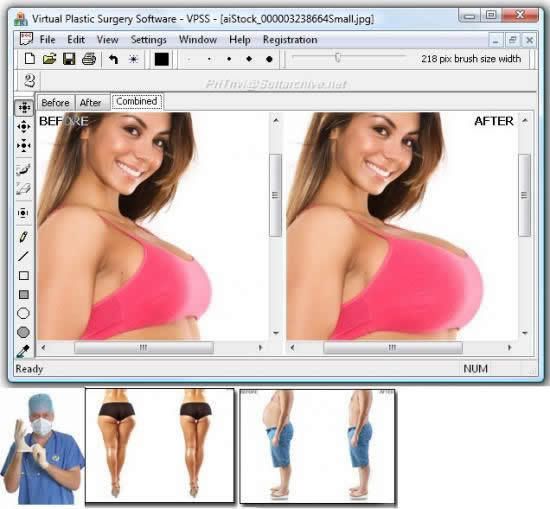Click After pane scroll down arrow
The image size is (550, 509).
(x=525, y=333)
